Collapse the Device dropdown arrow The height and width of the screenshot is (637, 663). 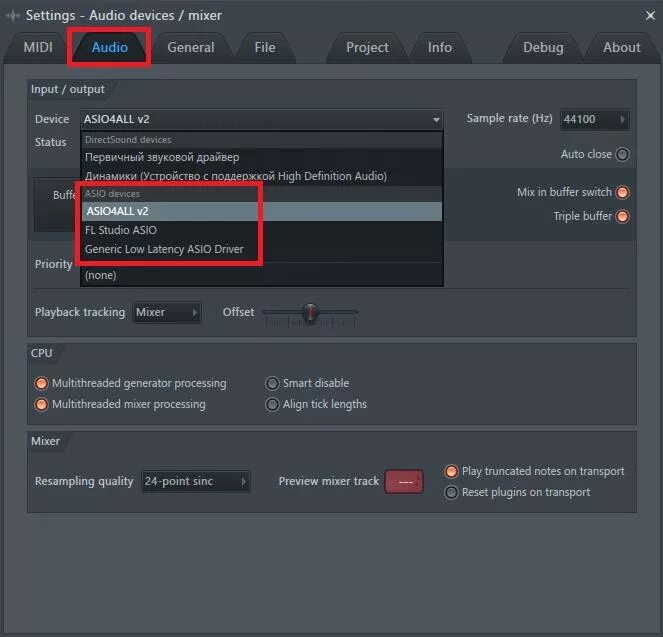click(x=436, y=120)
